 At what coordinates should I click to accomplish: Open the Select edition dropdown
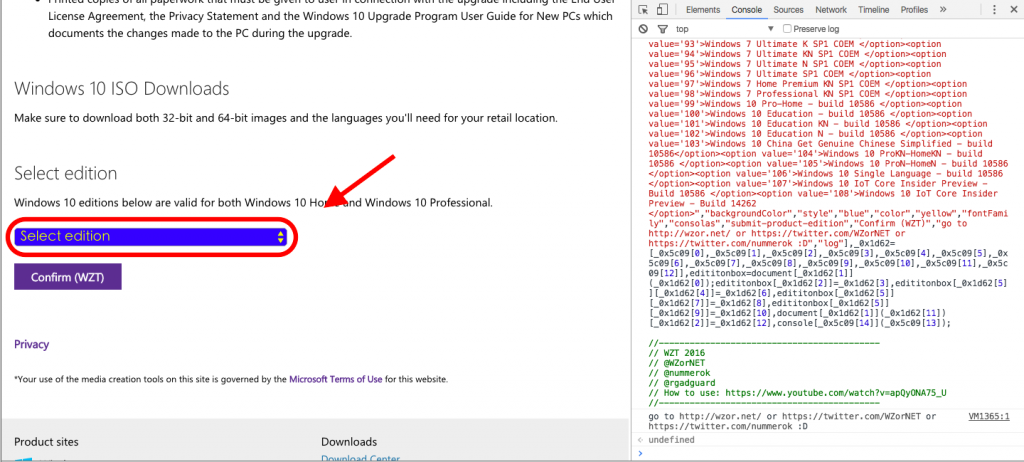[151, 237]
